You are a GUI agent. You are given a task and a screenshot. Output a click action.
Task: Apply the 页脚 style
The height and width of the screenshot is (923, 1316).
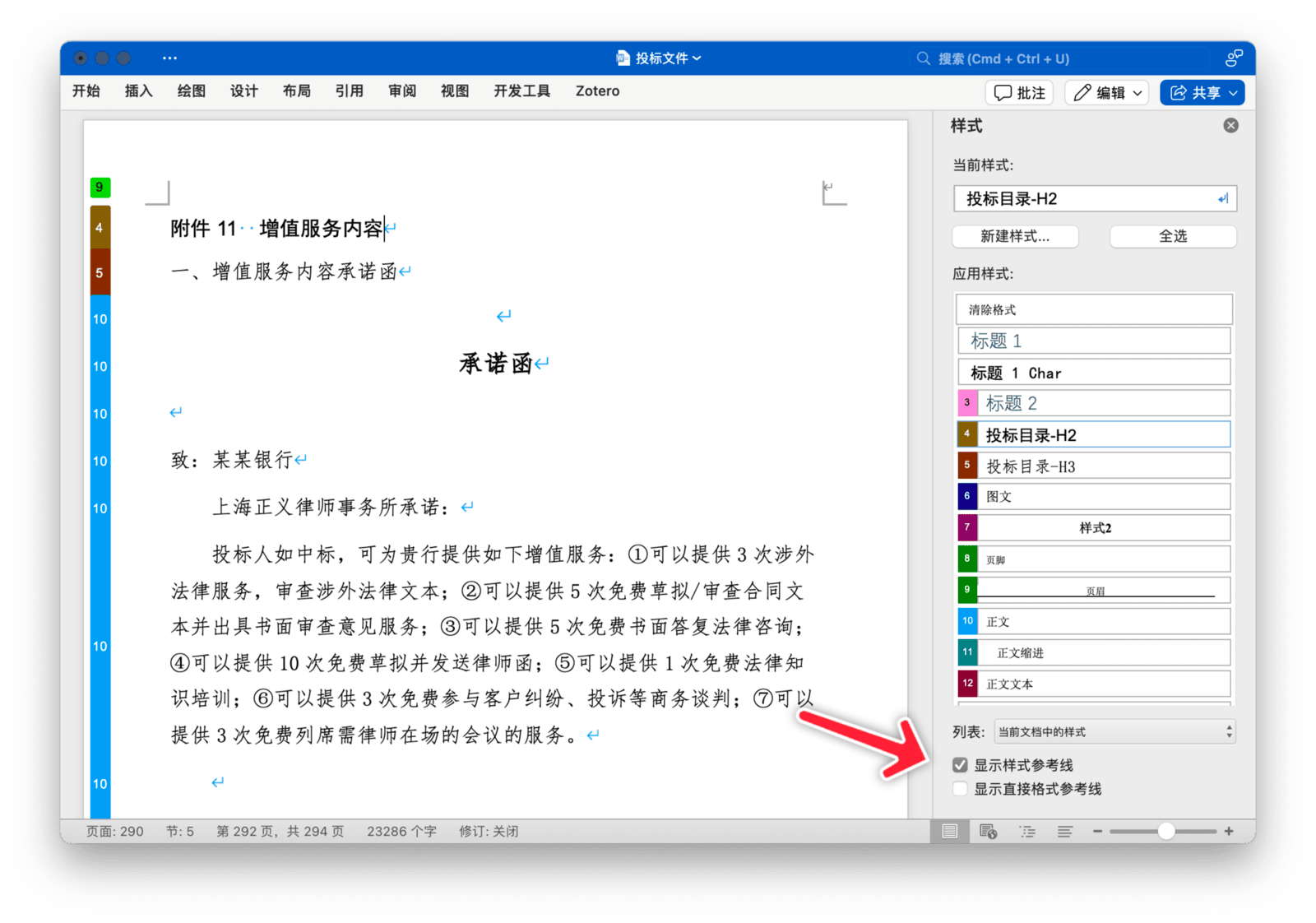1103,559
